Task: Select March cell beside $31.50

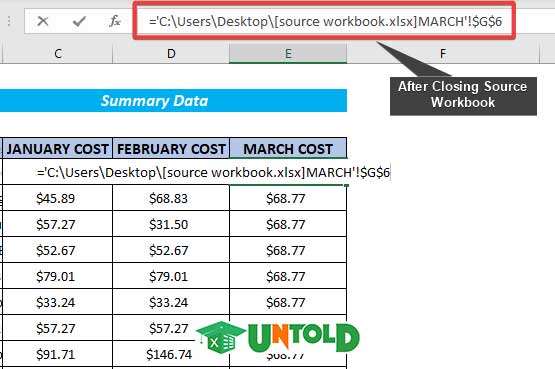Action: pyautogui.click(x=288, y=224)
